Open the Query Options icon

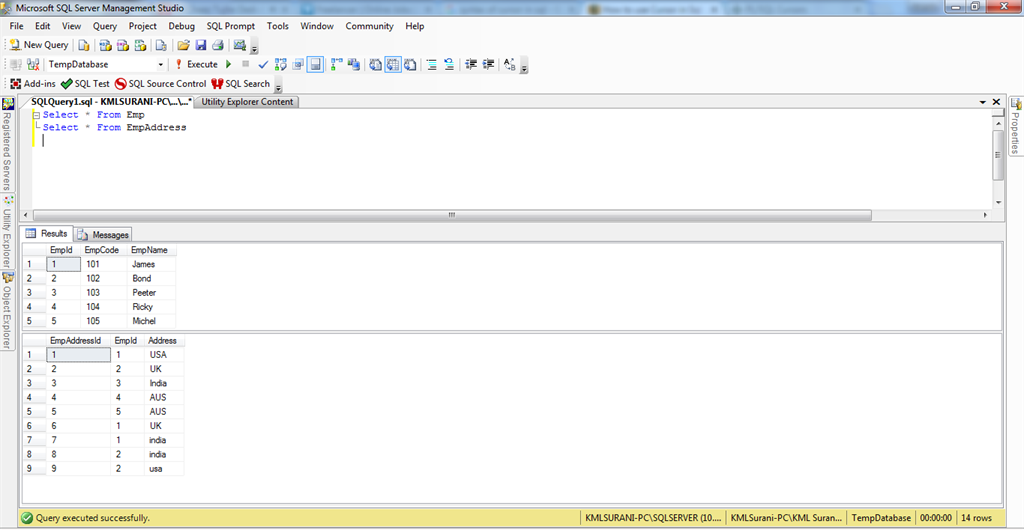pos(298,65)
